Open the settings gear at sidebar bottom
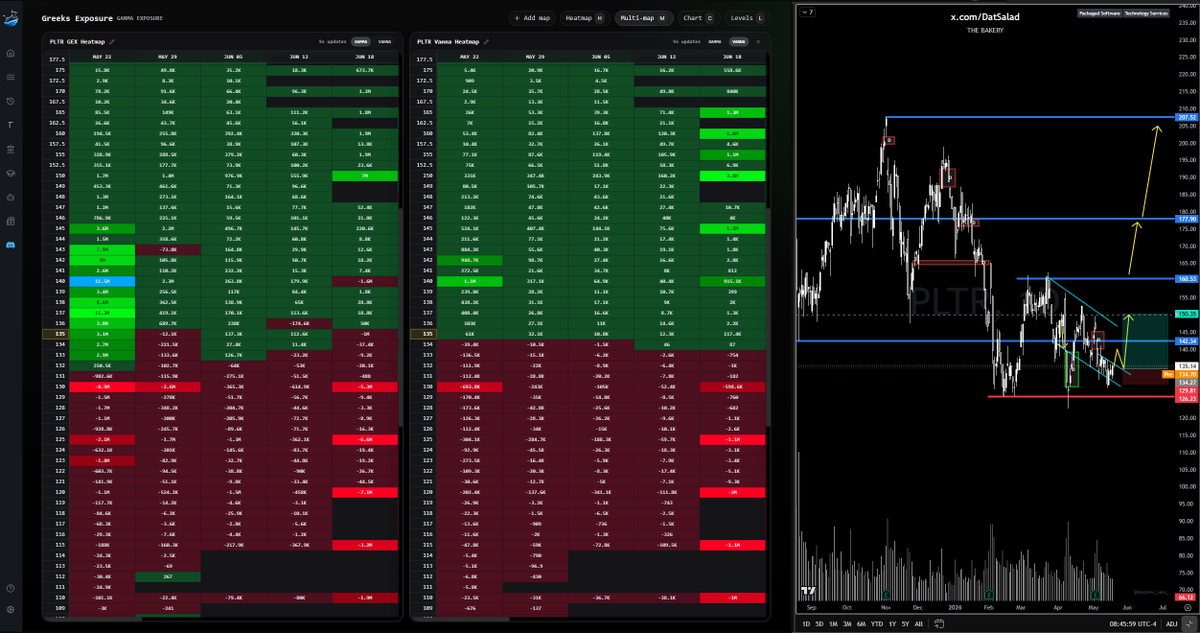Screen dimensions: 1200x633 (x=9, y=610)
